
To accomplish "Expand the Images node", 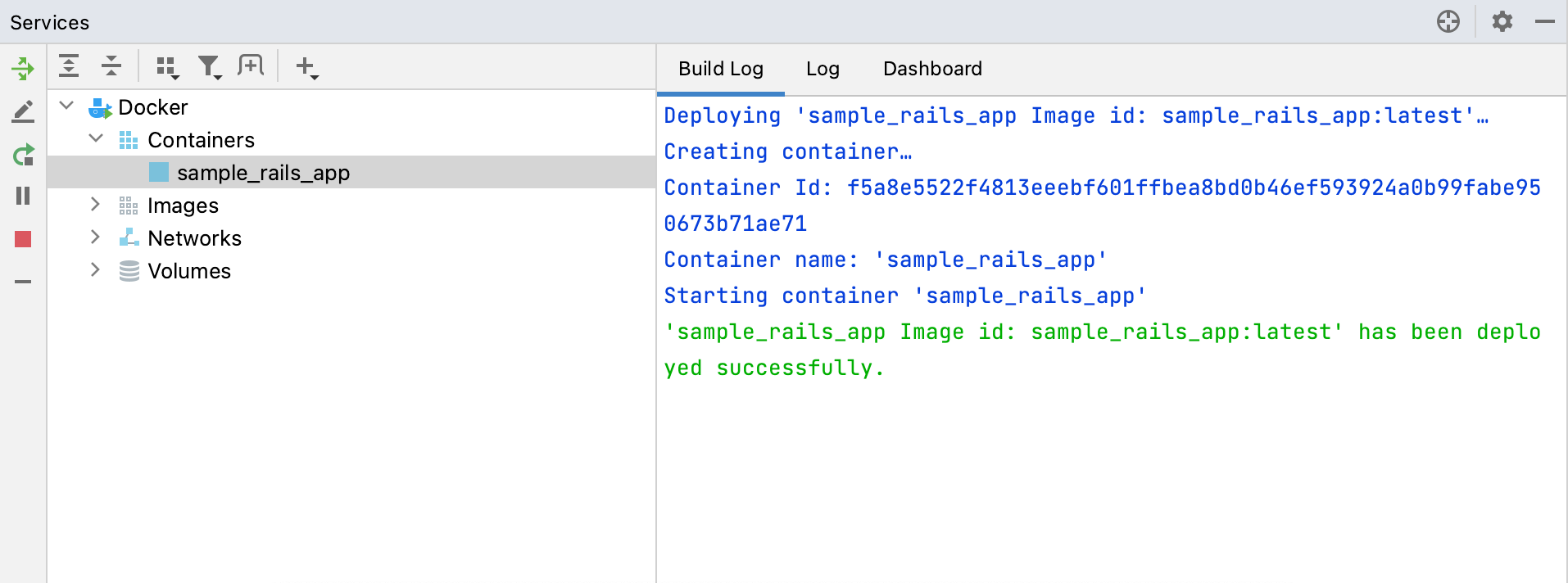I will [95, 205].
